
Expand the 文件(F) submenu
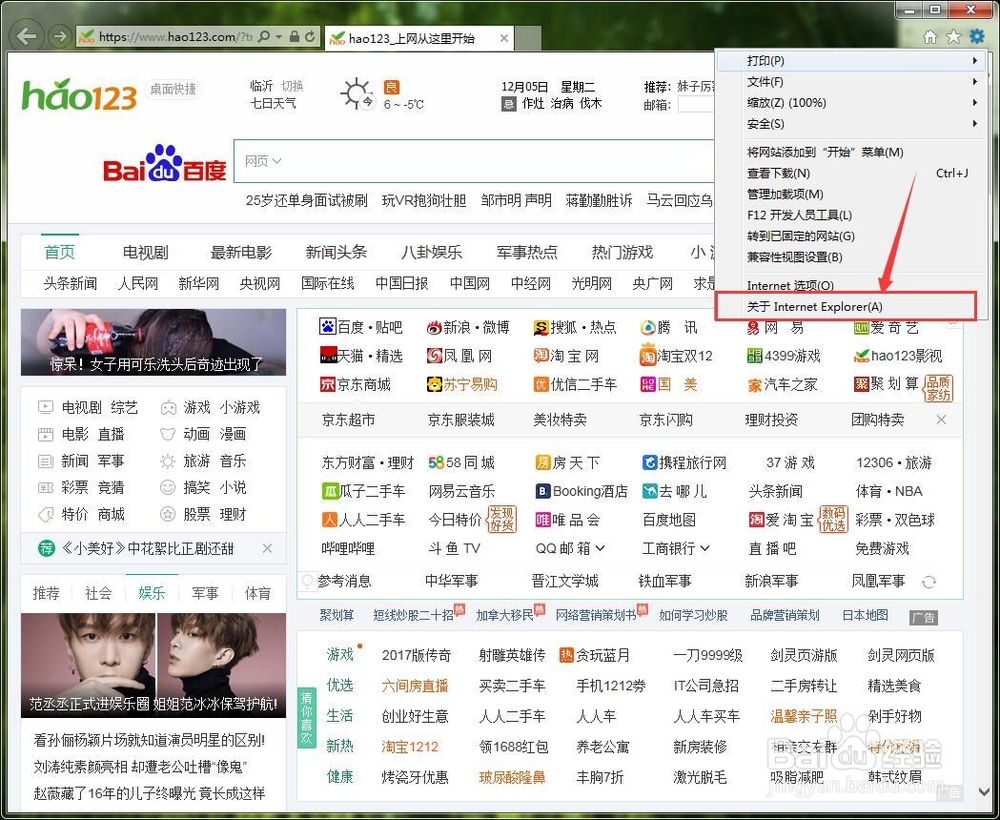[x=851, y=82]
